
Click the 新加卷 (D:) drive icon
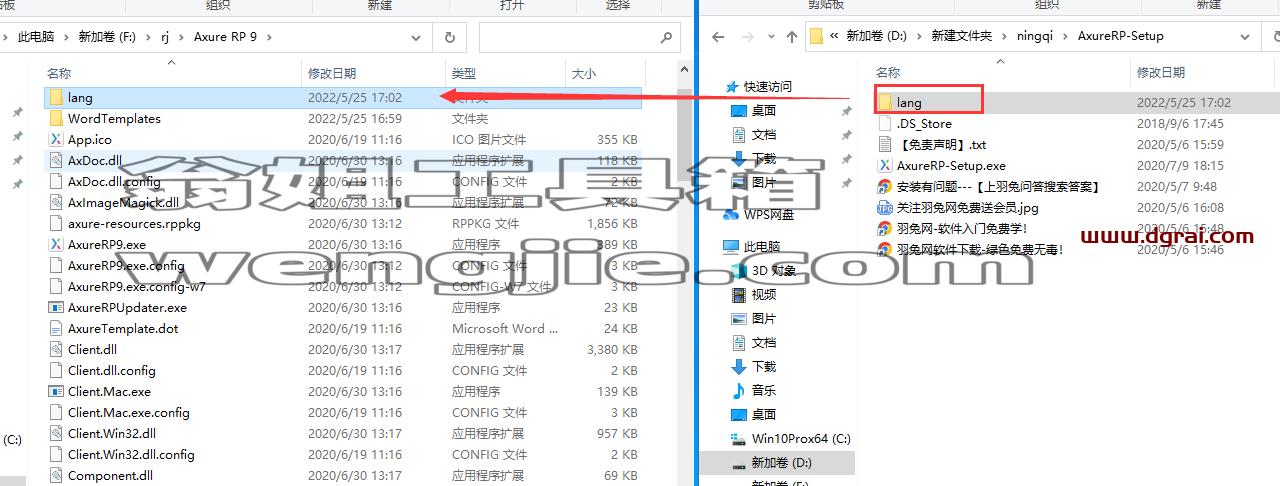(x=739, y=463)
